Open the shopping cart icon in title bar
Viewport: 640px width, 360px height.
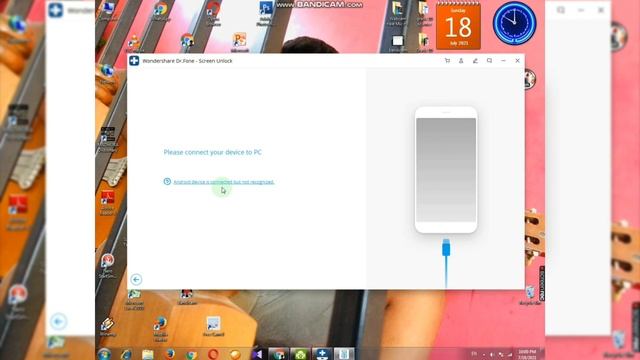click(447, 61)
